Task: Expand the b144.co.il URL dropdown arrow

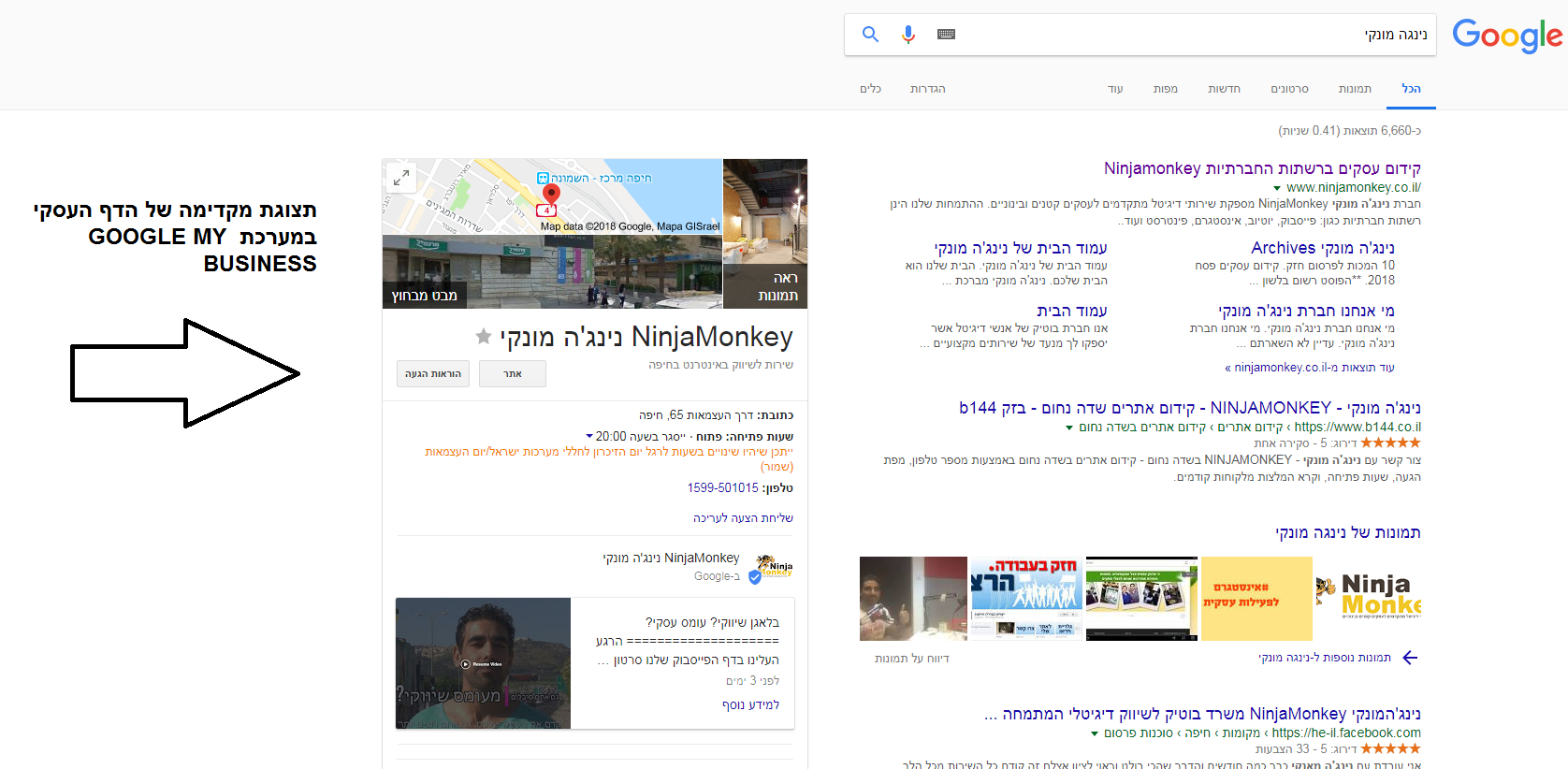Action: [x=1069, y=428]
